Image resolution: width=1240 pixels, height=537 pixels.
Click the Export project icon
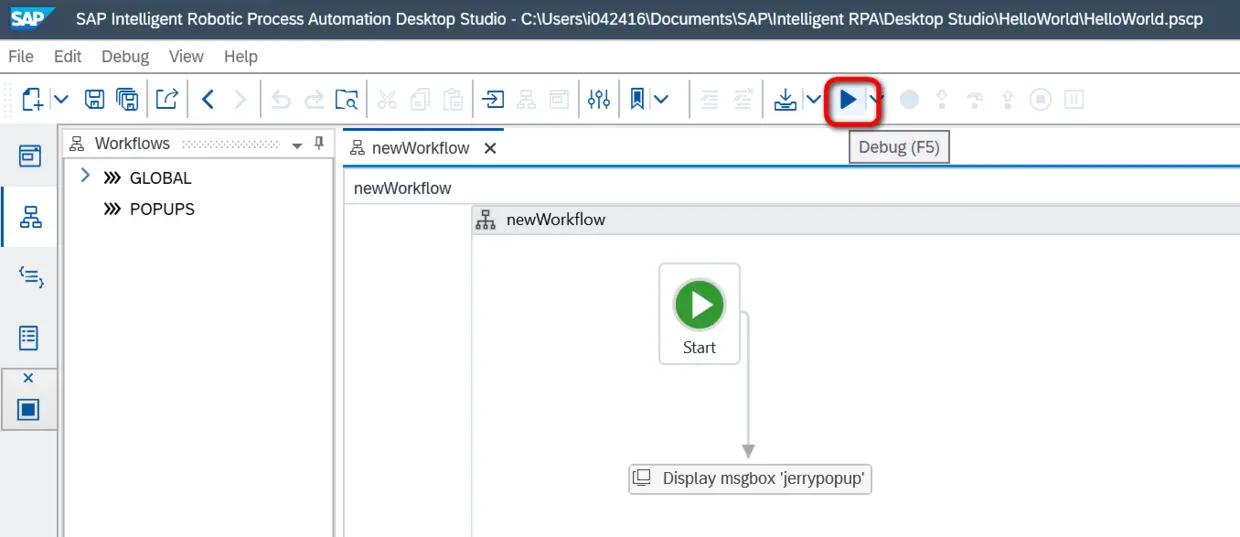(167, 99)
